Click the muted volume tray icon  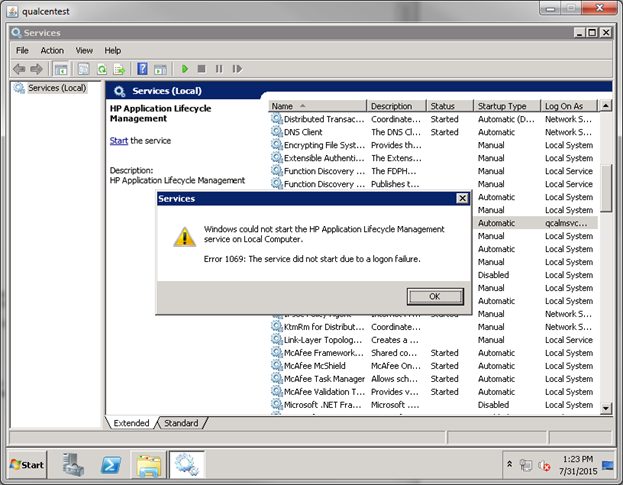[544, 465]
